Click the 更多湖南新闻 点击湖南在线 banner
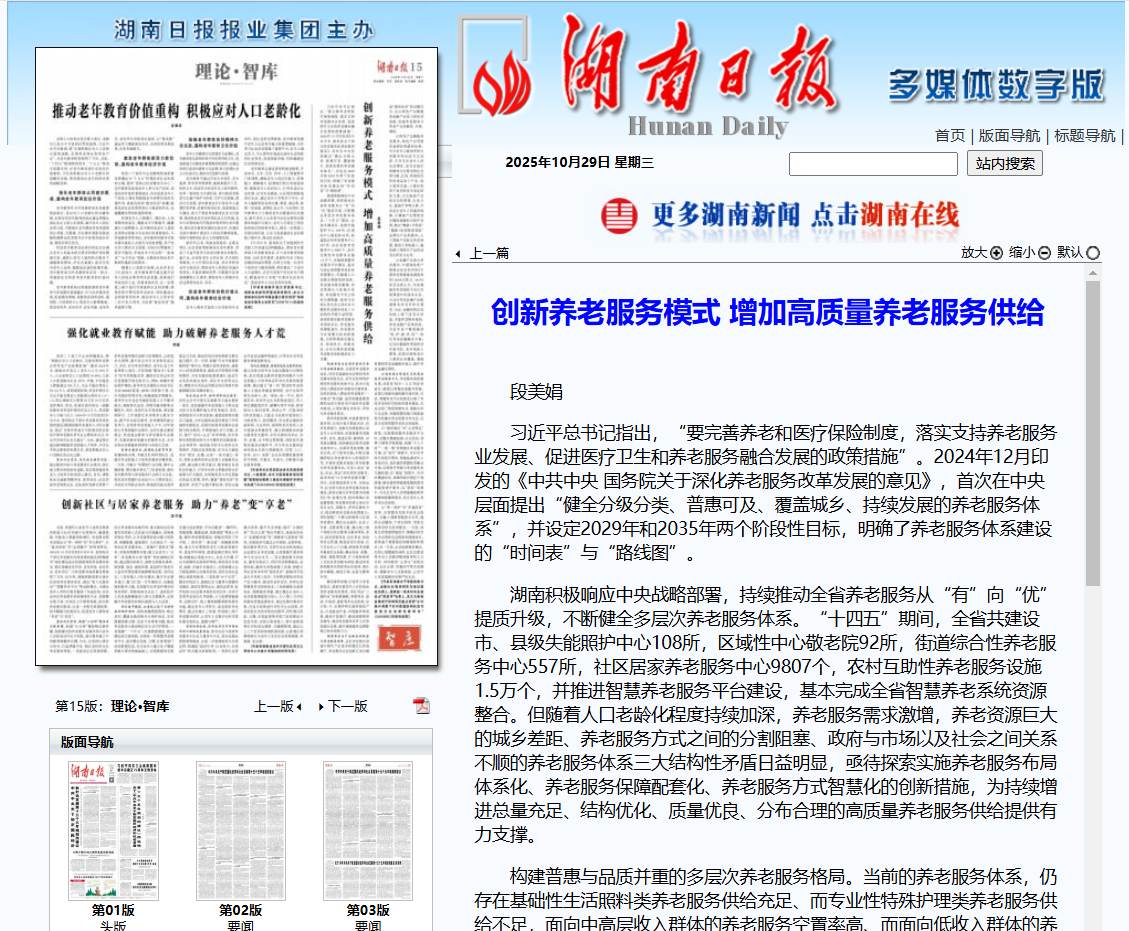The image size is (1129, 931). [780, 215]
